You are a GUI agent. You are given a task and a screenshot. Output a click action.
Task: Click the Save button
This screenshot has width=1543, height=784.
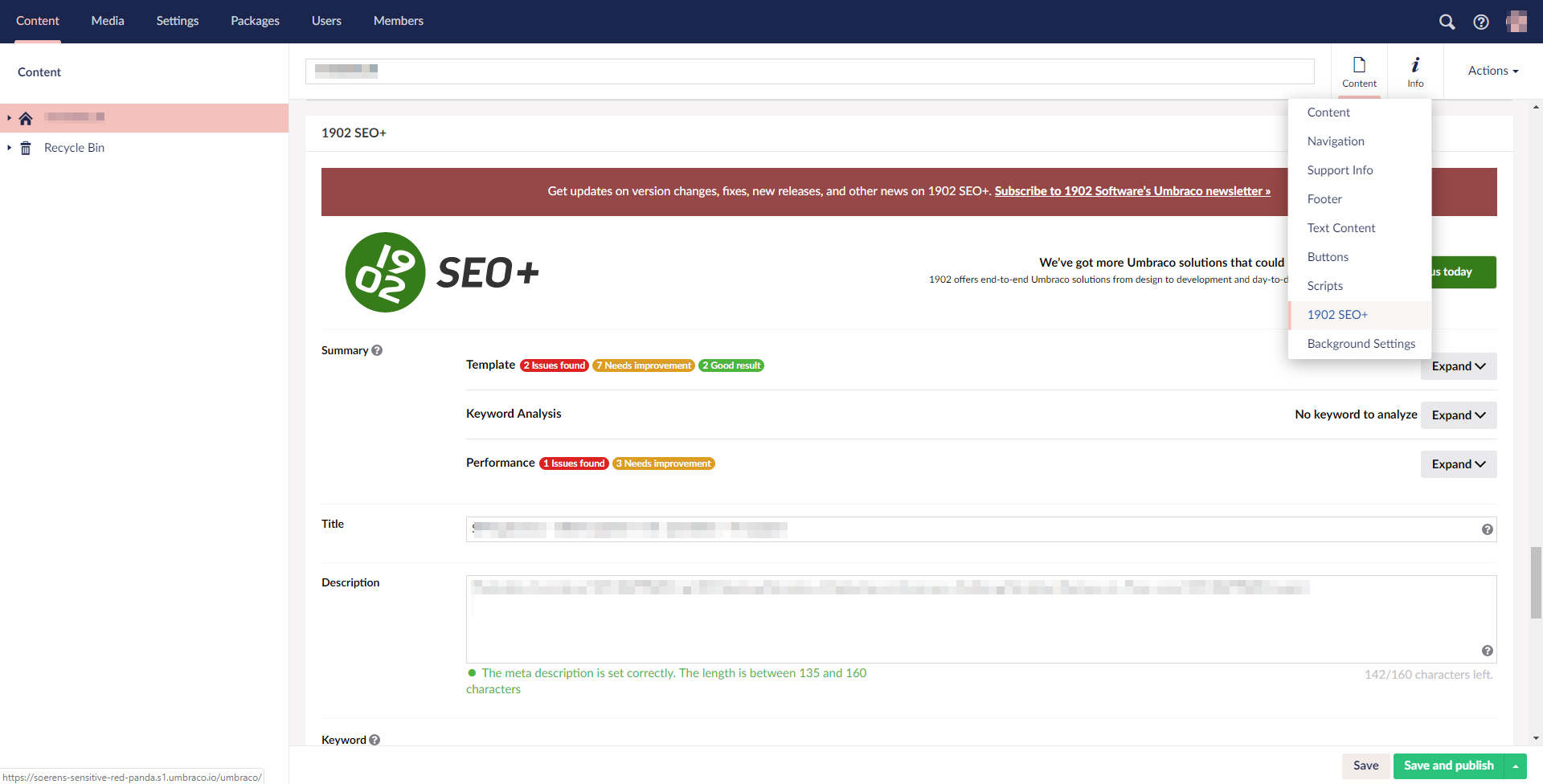click(x=1365, y=766)
